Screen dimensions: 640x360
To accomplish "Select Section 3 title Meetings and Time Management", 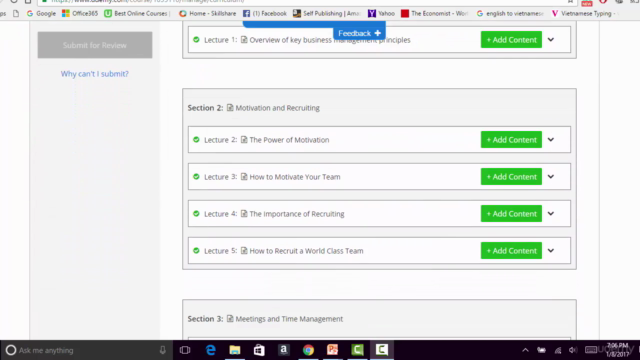I will [289, 319].
